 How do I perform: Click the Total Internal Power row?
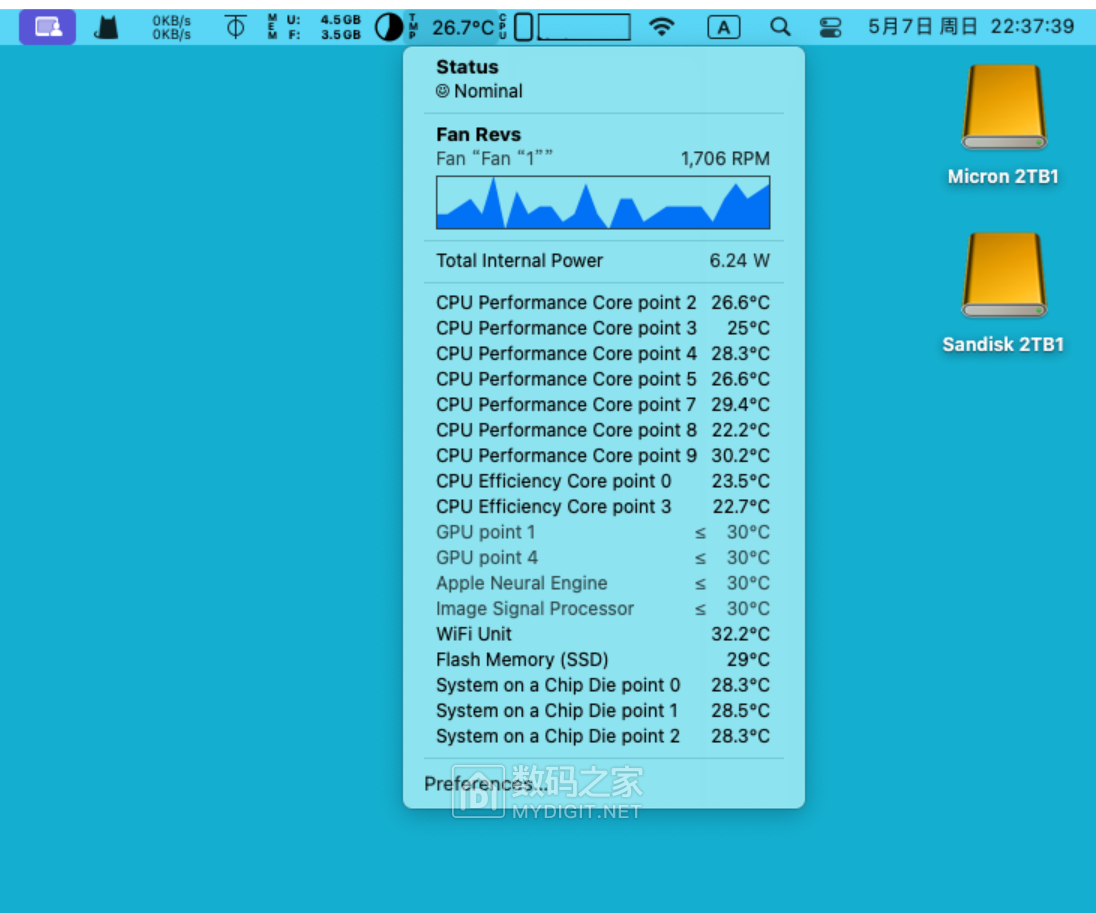[603, 261]
